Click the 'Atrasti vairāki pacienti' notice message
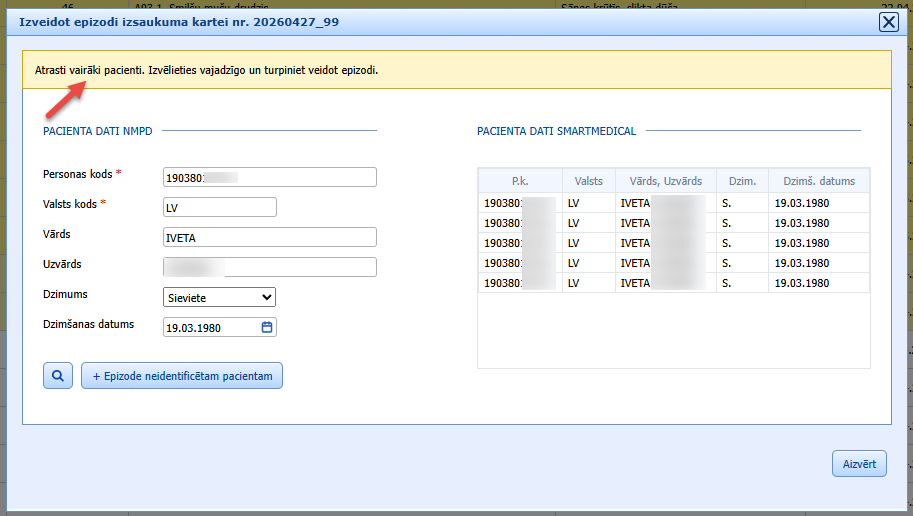 pos(206,70)
